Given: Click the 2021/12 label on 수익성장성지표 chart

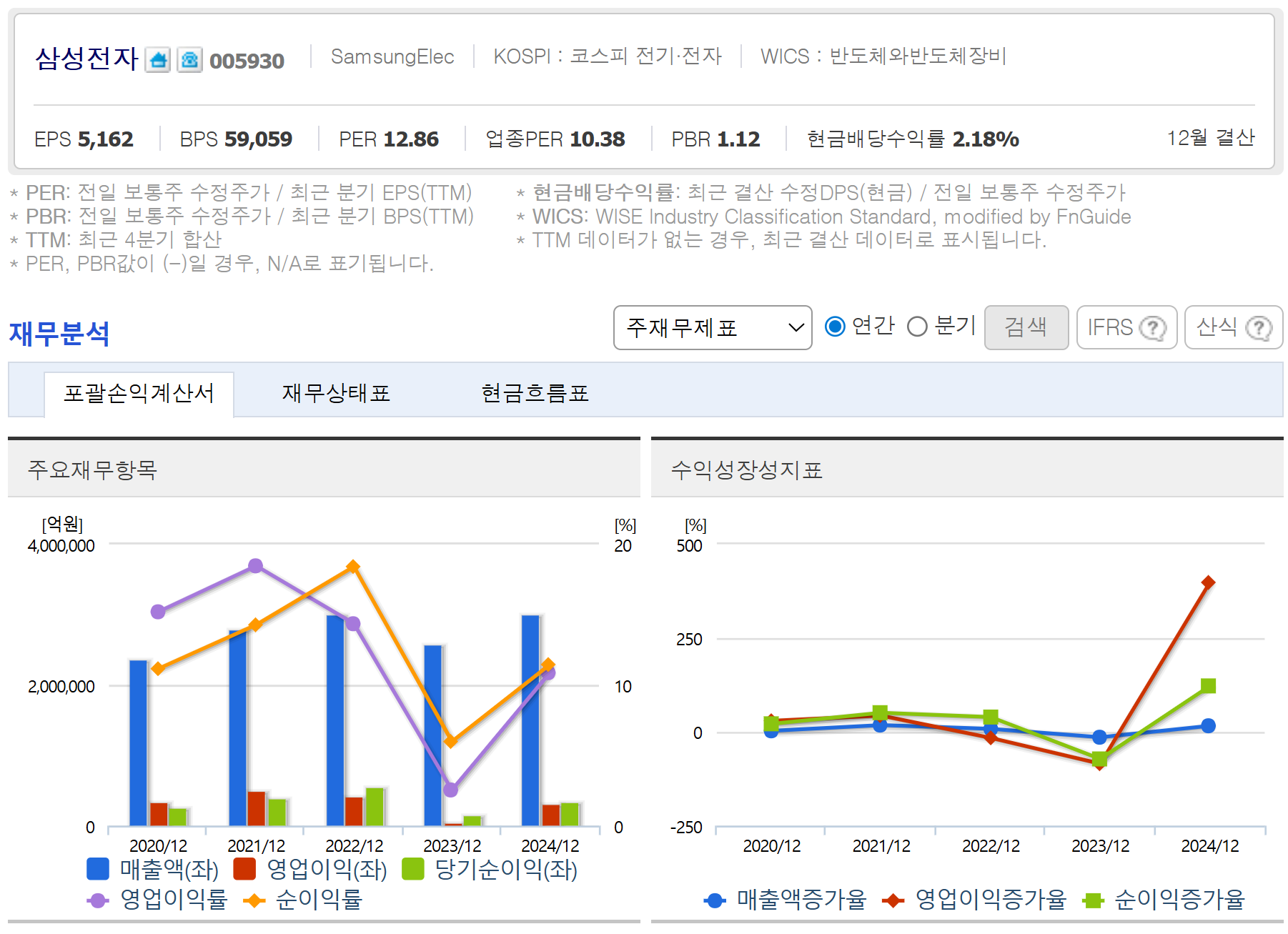Looking at the screenshot, I should pyautogui.click(x=881, y=845).
